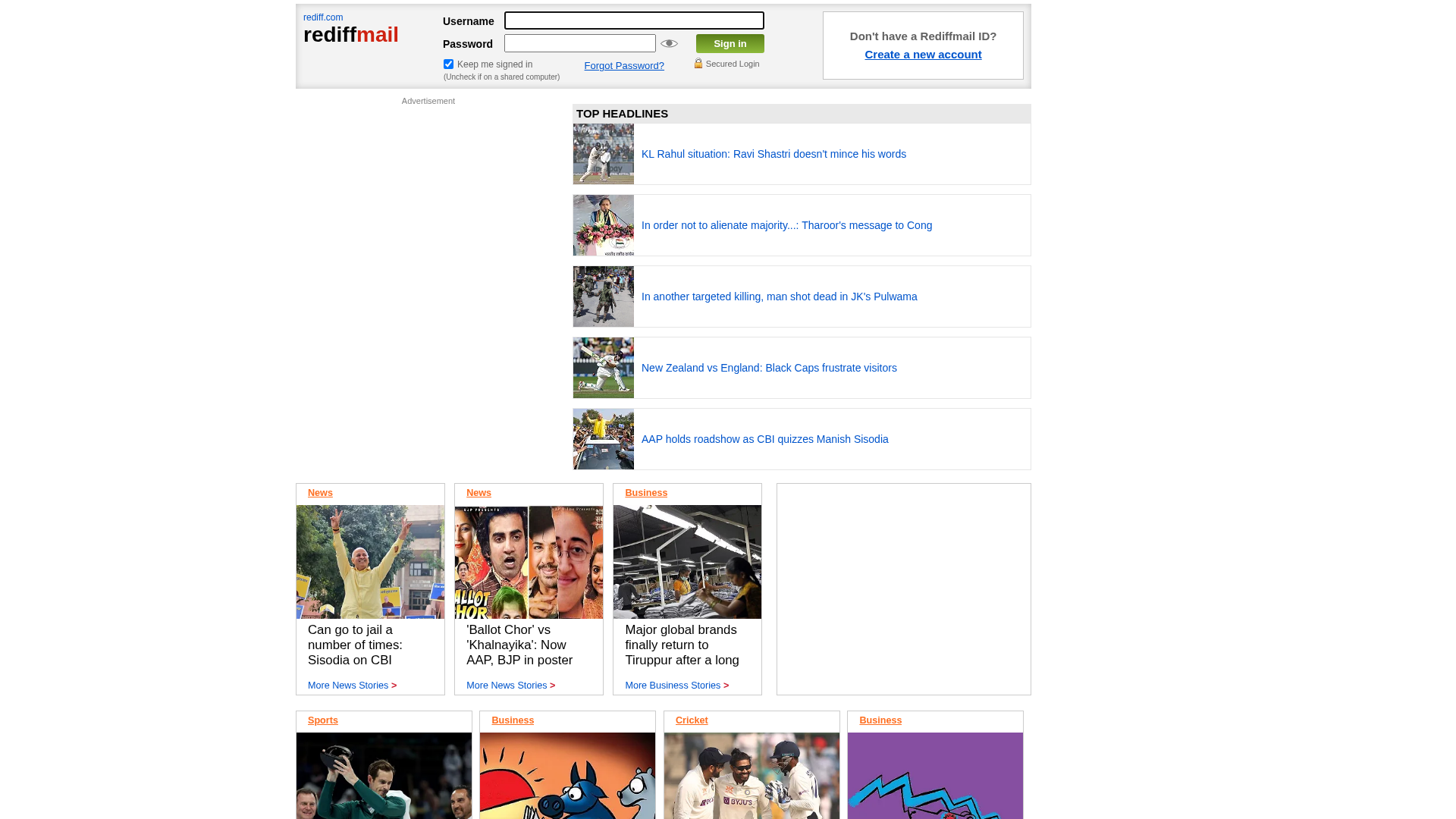The image size is (1456, 819).
Task: Click the KL Rahul headline thumbnail
Action: [x=604, y=154]
